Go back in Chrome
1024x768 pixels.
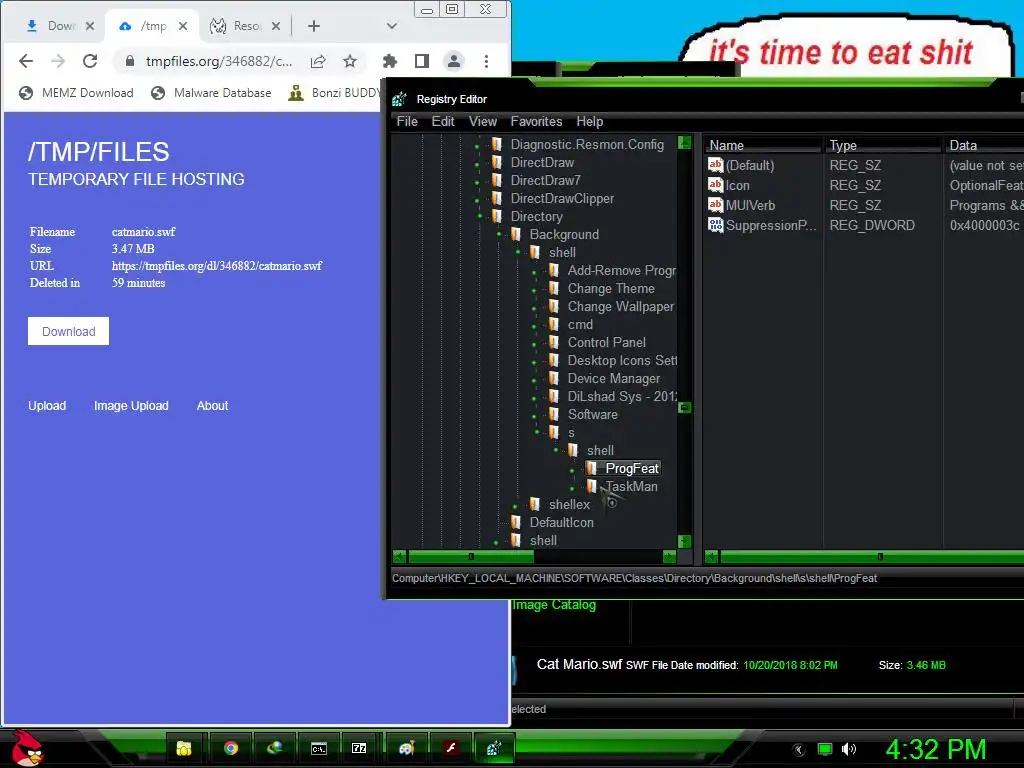(x=26, y=61)
